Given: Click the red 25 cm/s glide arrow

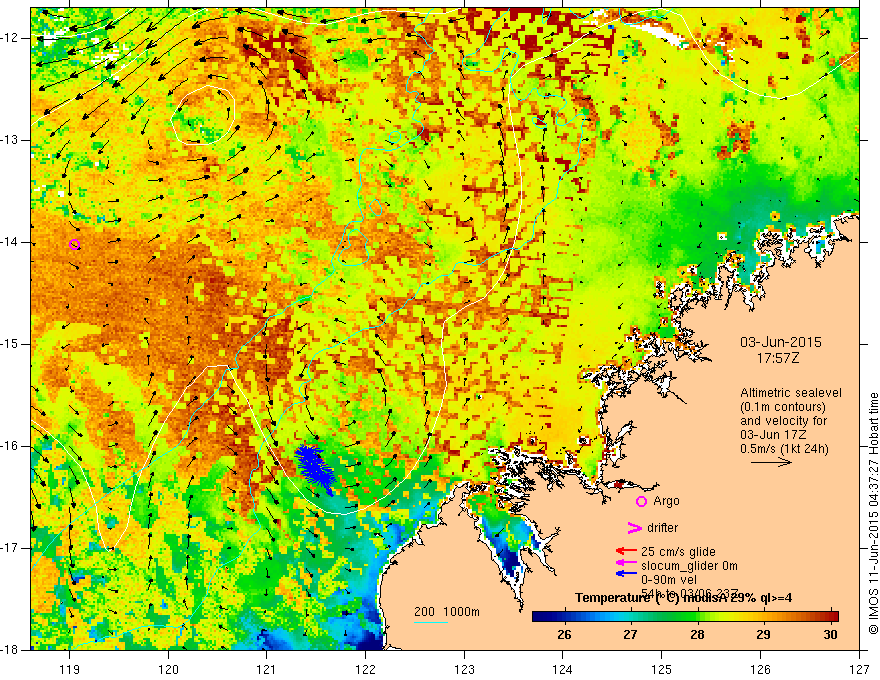Looking at the screenshot, I should pyautogui.click(x=626, y=551).
